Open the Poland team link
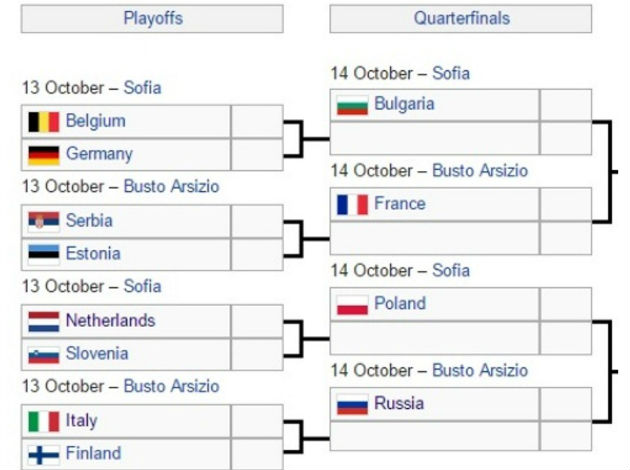Viewport: 630px width, 470px height. (399, 304)
